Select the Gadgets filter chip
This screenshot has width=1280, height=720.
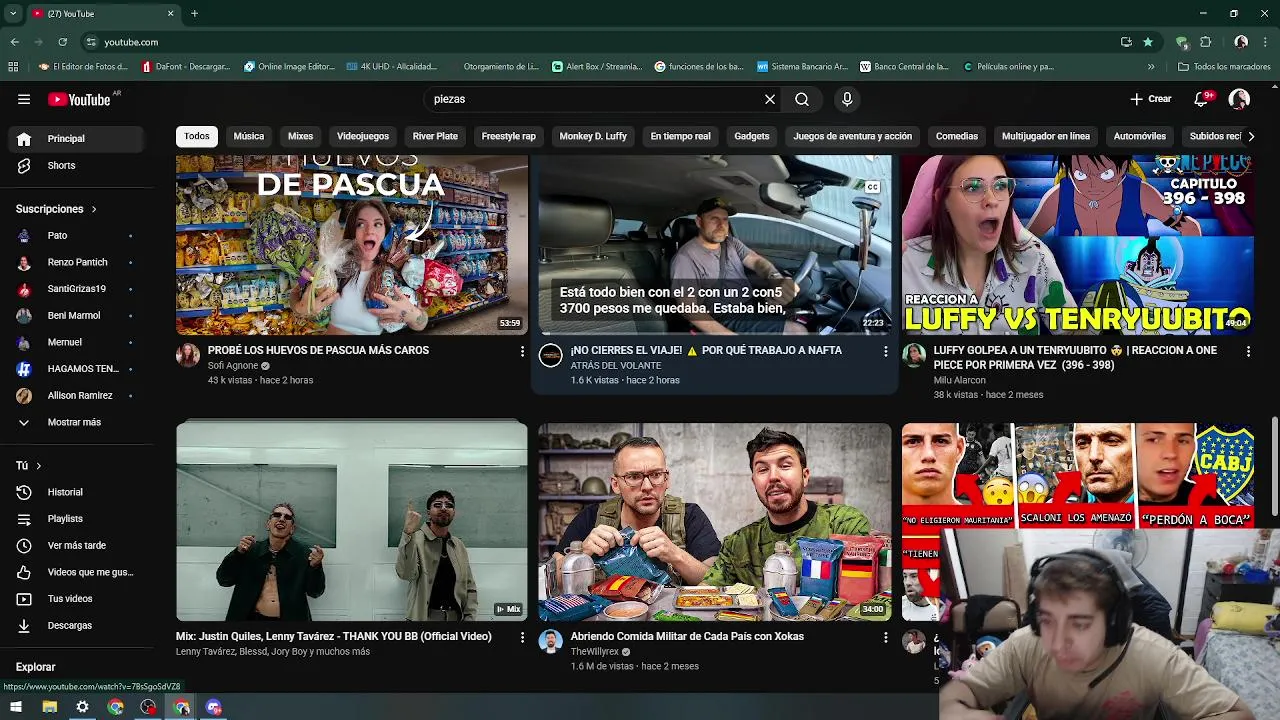coord(752,136)
